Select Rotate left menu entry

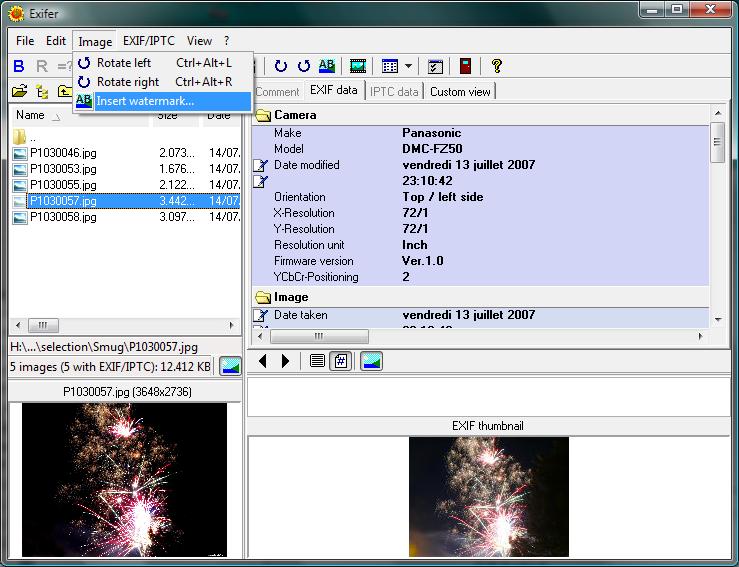124,63
